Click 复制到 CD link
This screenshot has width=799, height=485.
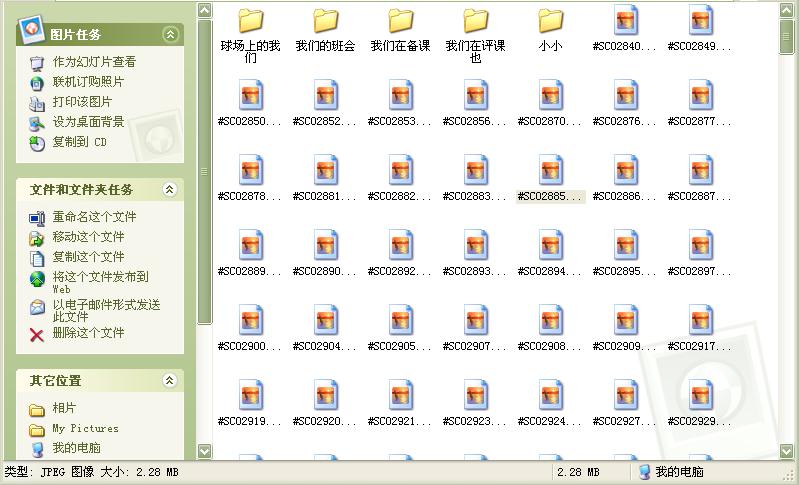tap(79, 142)
